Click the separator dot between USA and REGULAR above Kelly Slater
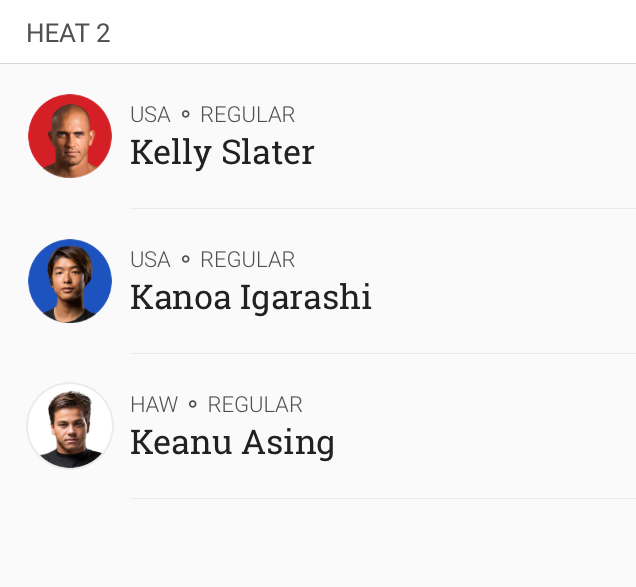The image size is (636, 587). coord(185,115)
